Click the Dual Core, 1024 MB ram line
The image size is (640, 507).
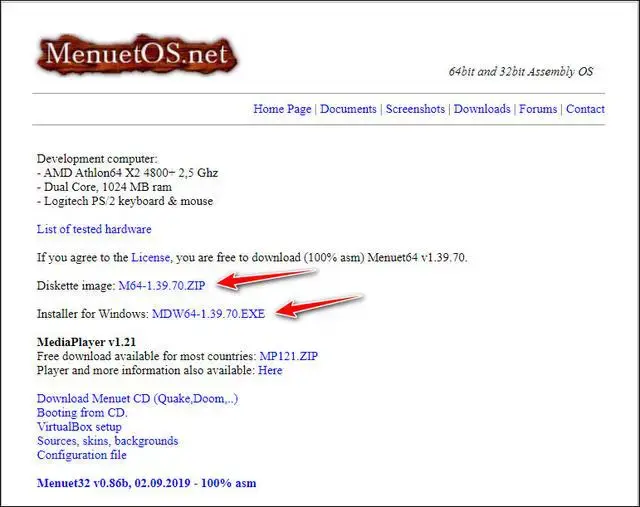coord(104,187)
